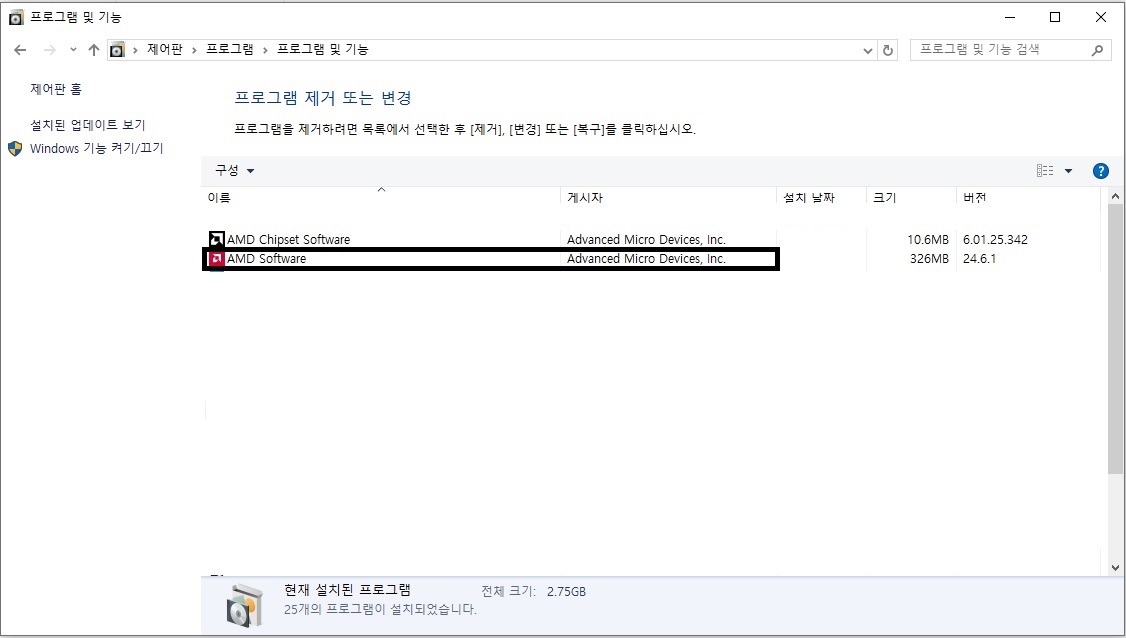Click the publisher cell of AMD Chipset Software
This screenshot has width=1126, height=638.
point(646,239)
